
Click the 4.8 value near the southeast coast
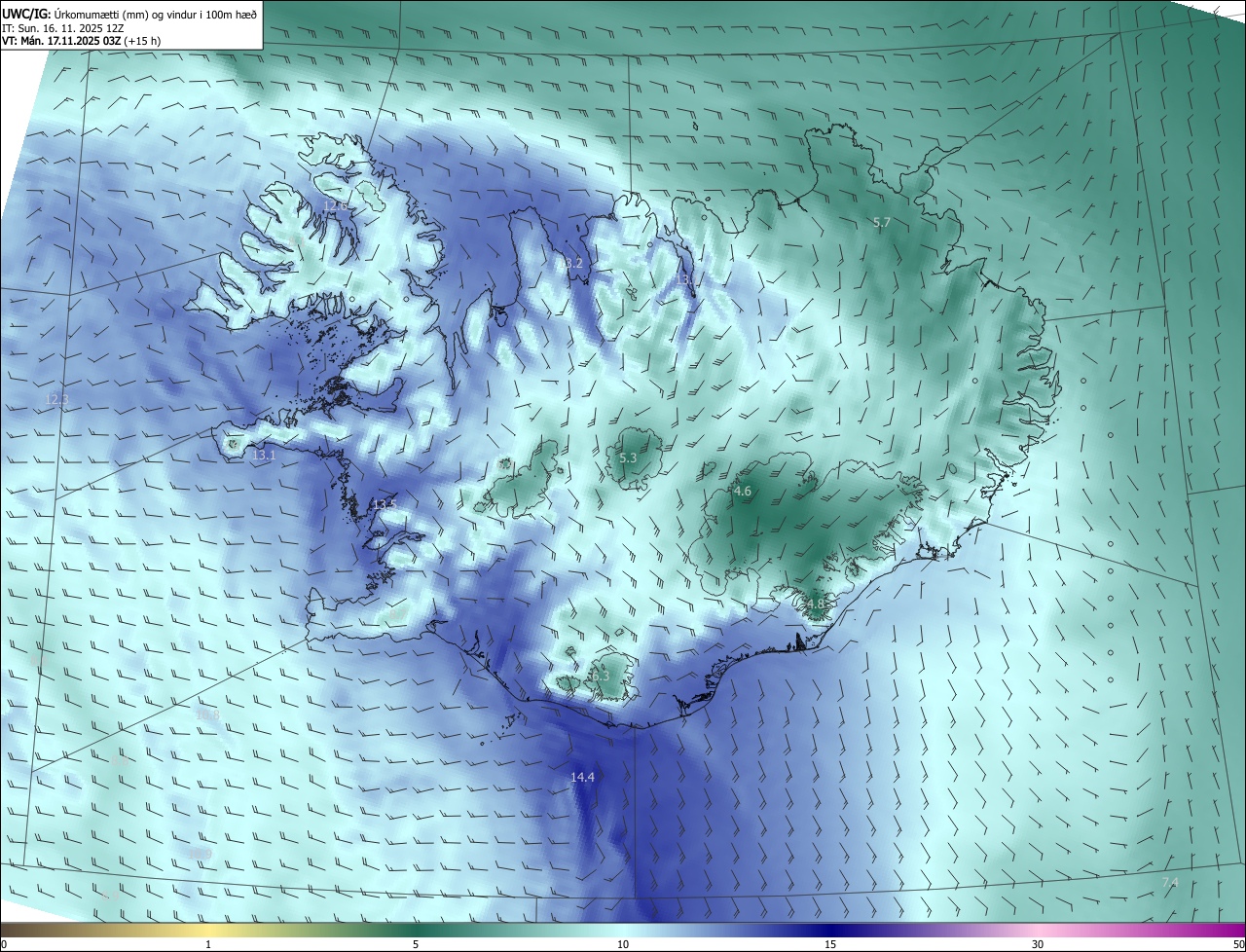(x=815, y=604)
